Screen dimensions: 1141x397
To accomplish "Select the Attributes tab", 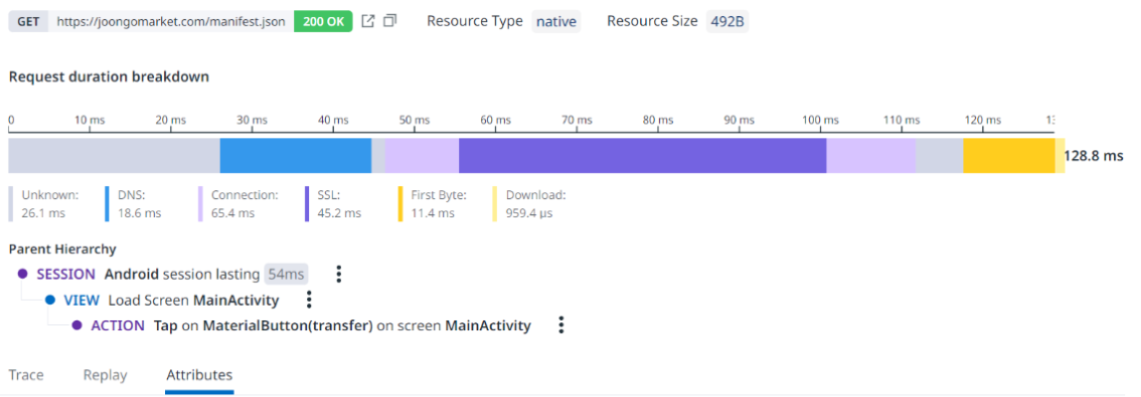I will click(x=199, y=375).
